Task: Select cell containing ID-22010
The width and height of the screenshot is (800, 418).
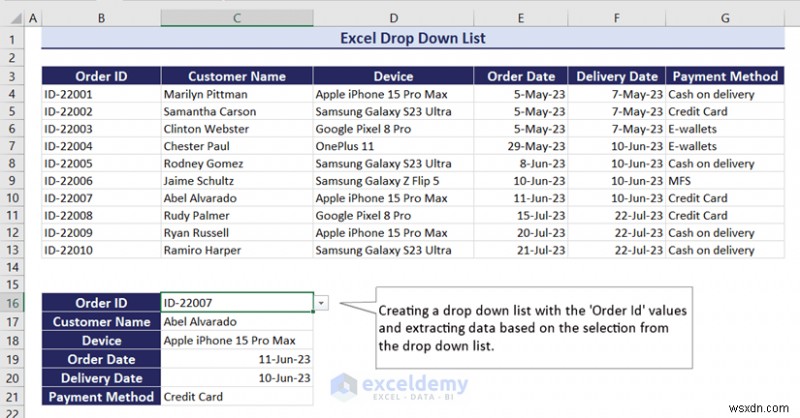Action: pyautogui.click(x=101, y=250)
